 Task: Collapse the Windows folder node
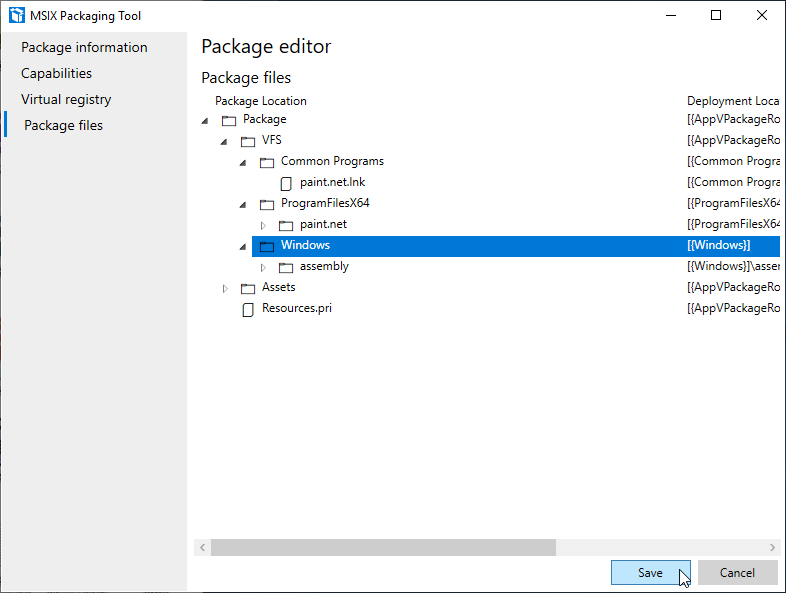point(243,246)
